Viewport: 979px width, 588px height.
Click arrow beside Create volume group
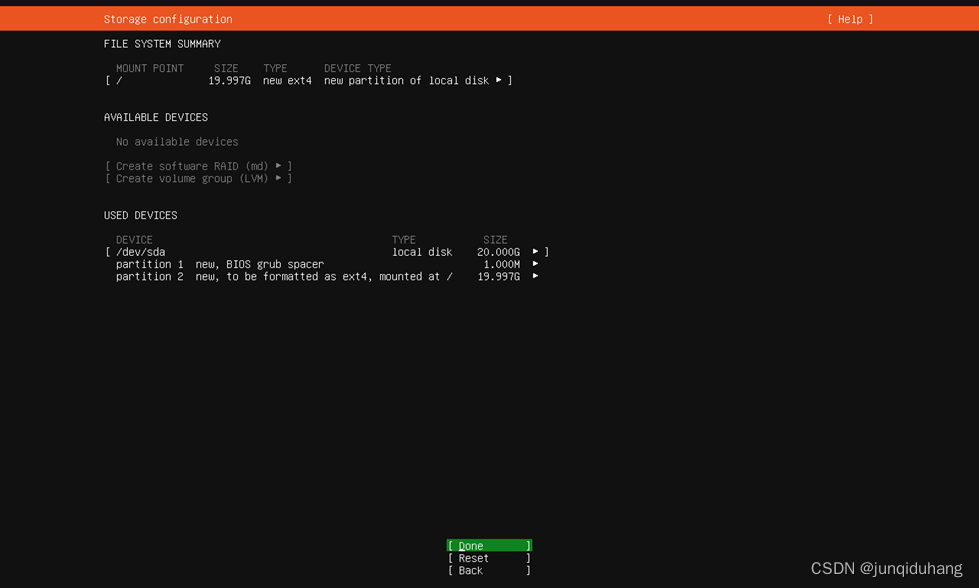coord(279,179)
